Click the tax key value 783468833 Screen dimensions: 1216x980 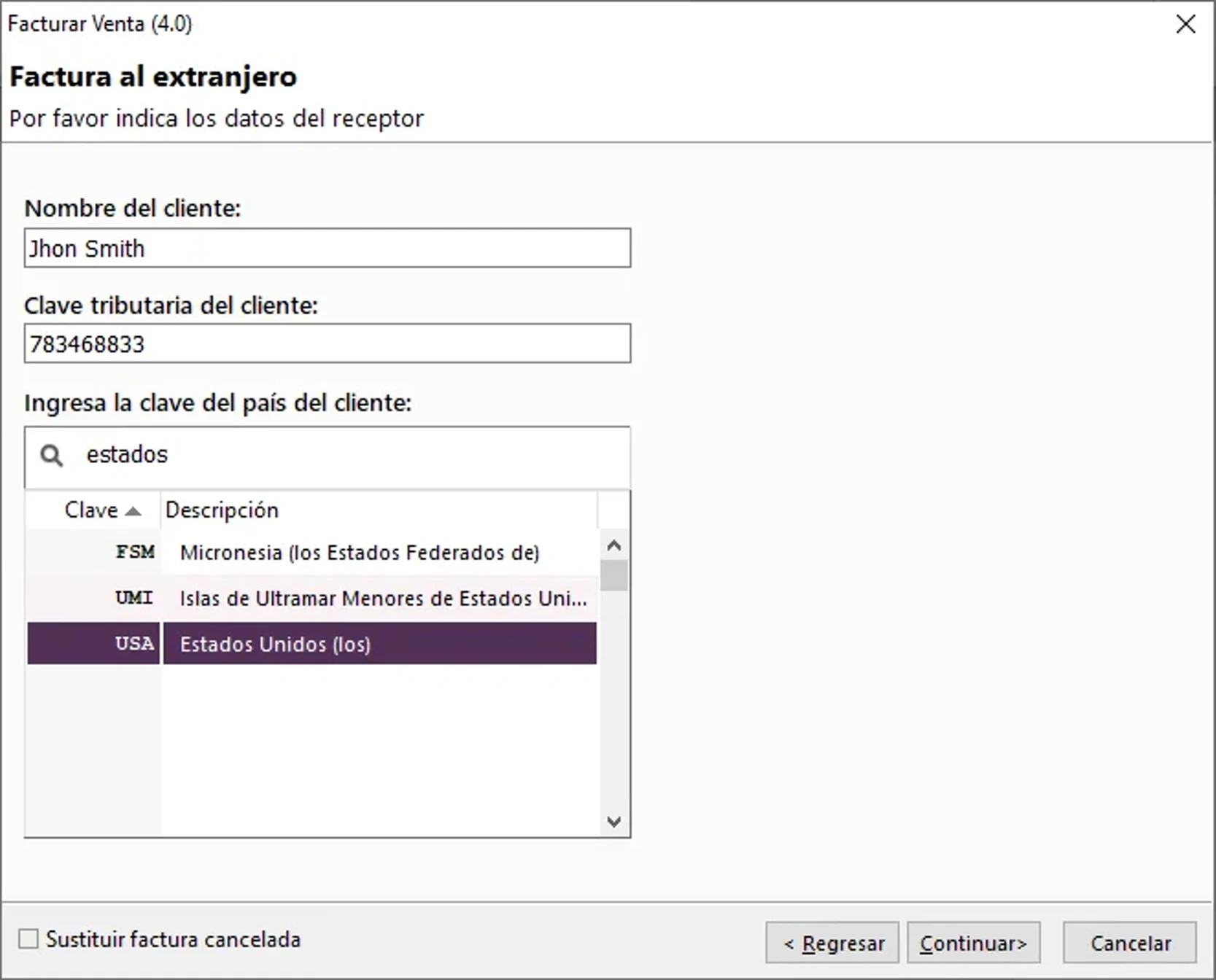coord(87,343)
